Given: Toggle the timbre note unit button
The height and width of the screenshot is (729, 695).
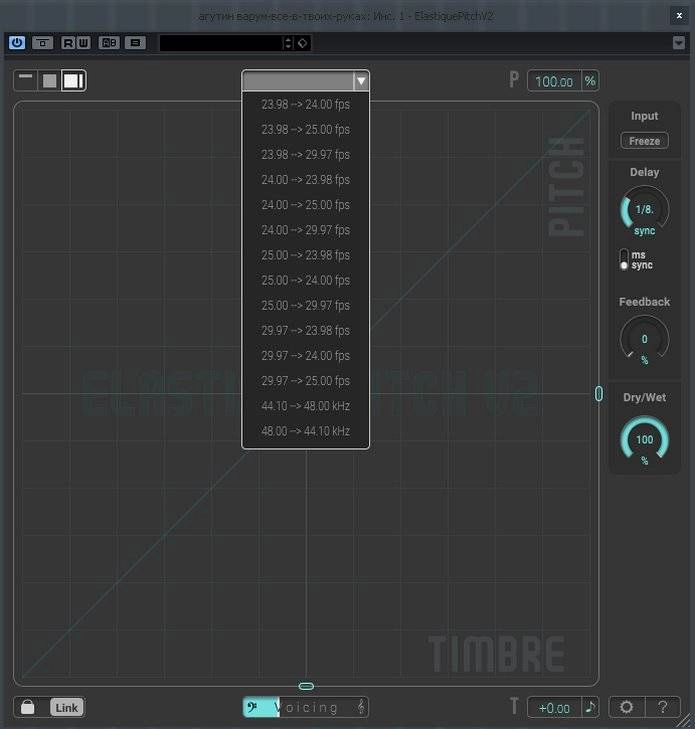Looking at the screenshot, I should tap(590, 708).
